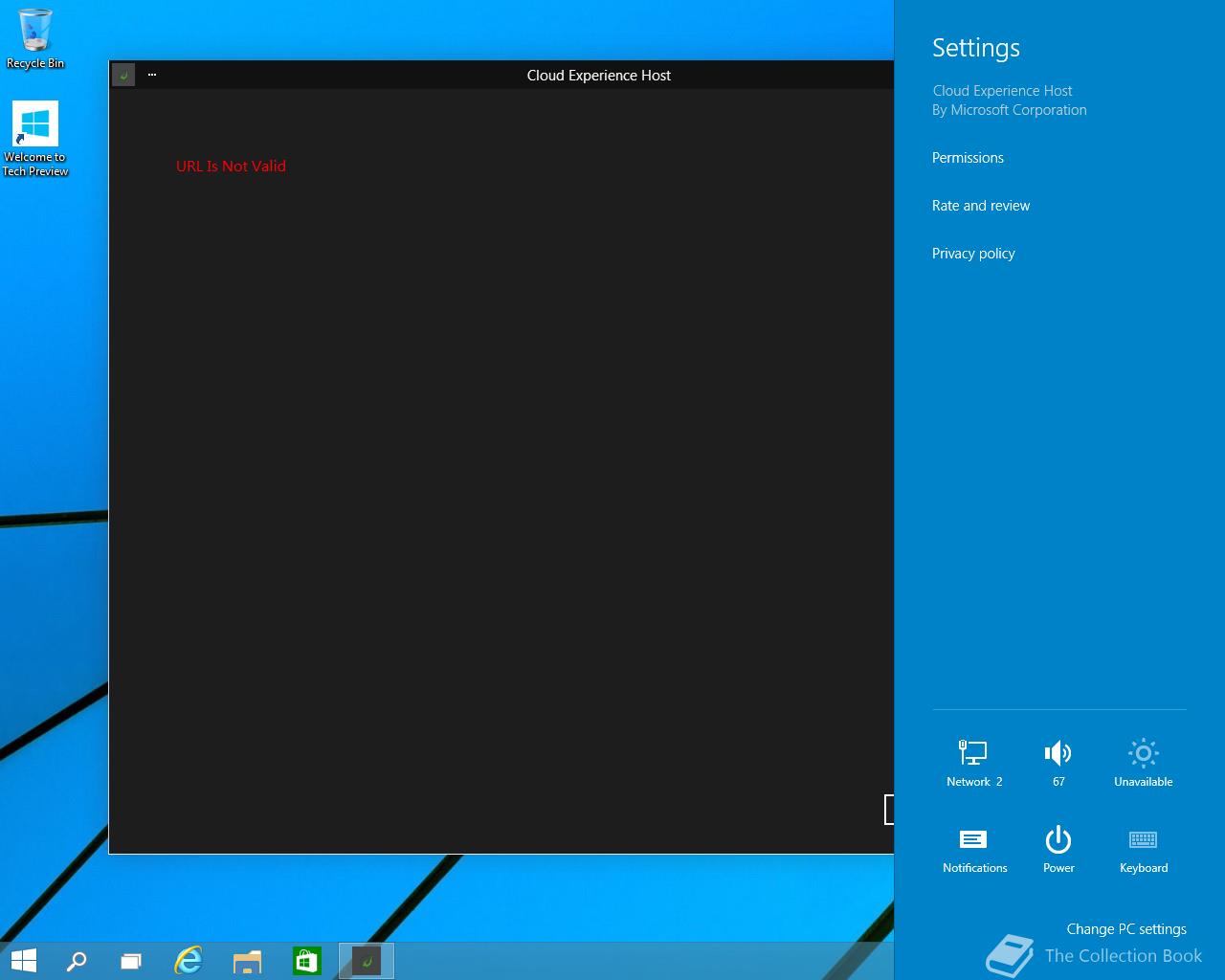The height and width of the screenshot is (980, 1225).
Task: Open the Store app from taskbar
Action: pos(306,961)
